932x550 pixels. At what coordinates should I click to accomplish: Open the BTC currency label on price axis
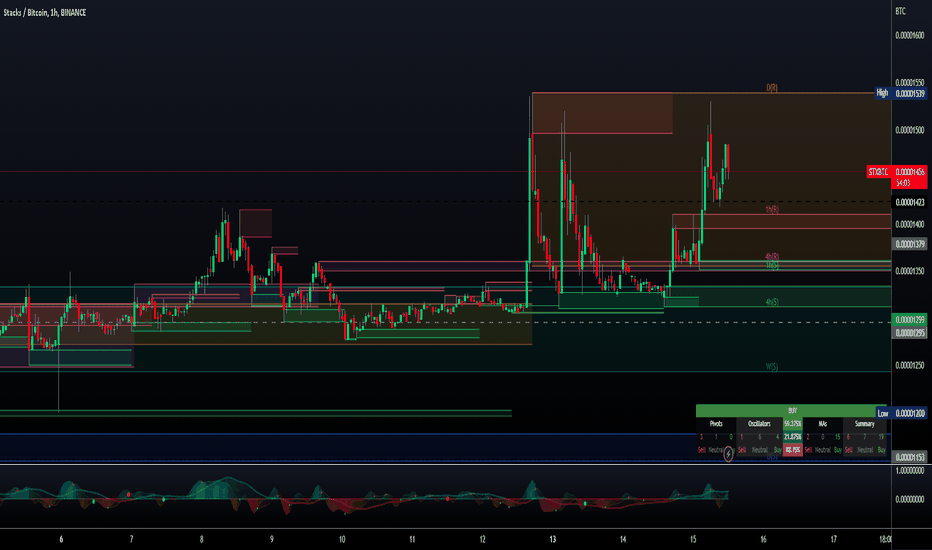coord(900,11)
